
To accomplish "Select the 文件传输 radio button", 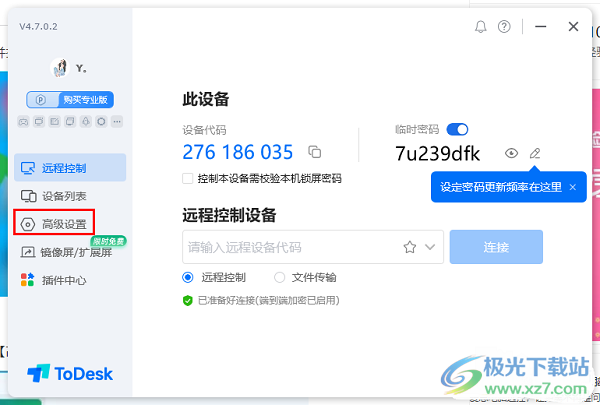I will coord(280,277).
